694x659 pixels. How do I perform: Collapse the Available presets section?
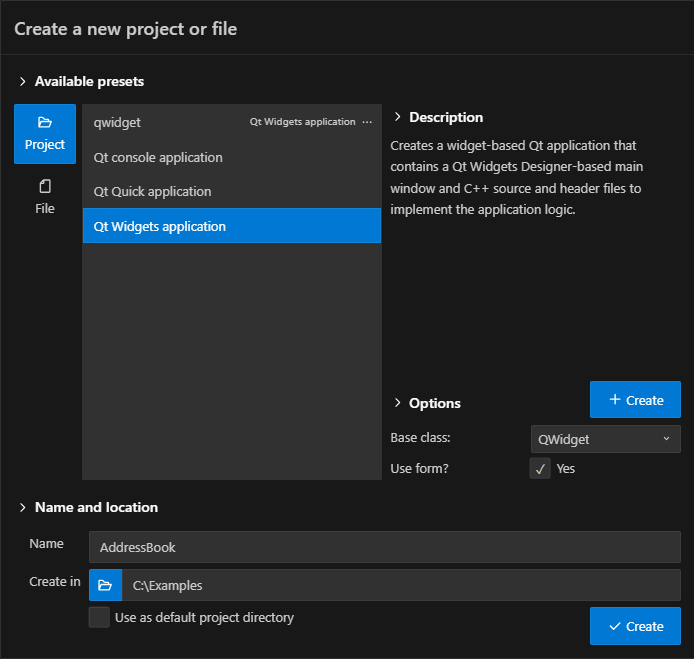tap(22, 81)
